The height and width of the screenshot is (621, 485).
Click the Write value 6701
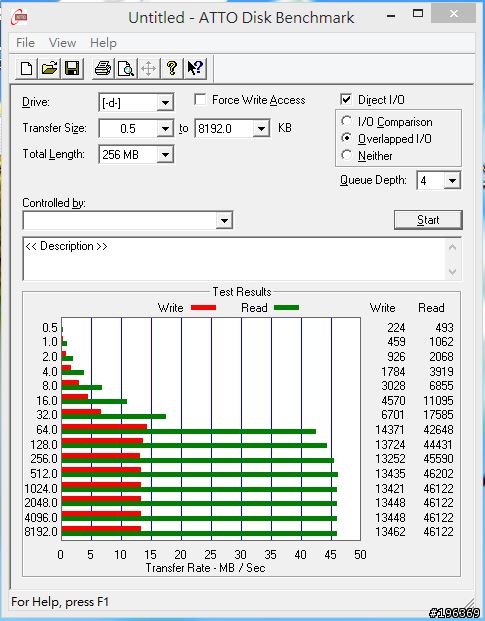(x=393, y=415)
